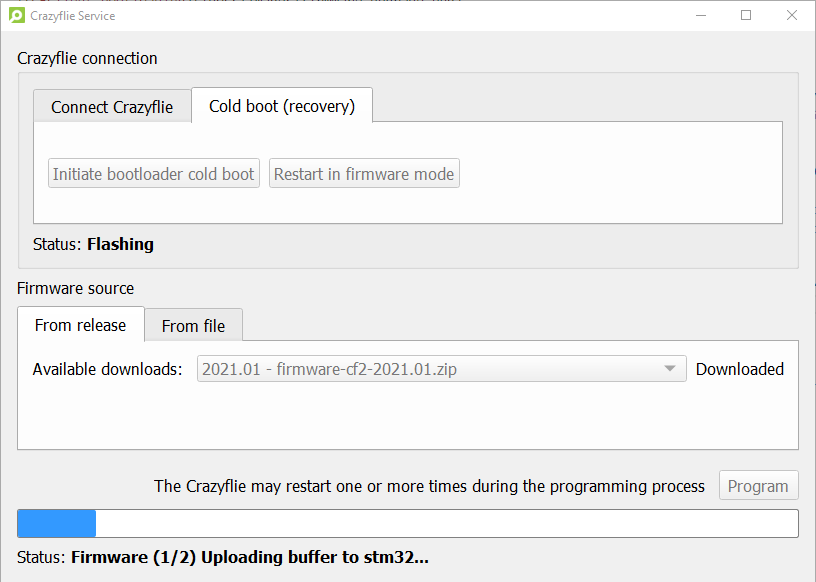The height and width of the screenshot is (582, 816).
Task: Switch to the Connect Crazyflie tab
Action: tap(112, 107)
